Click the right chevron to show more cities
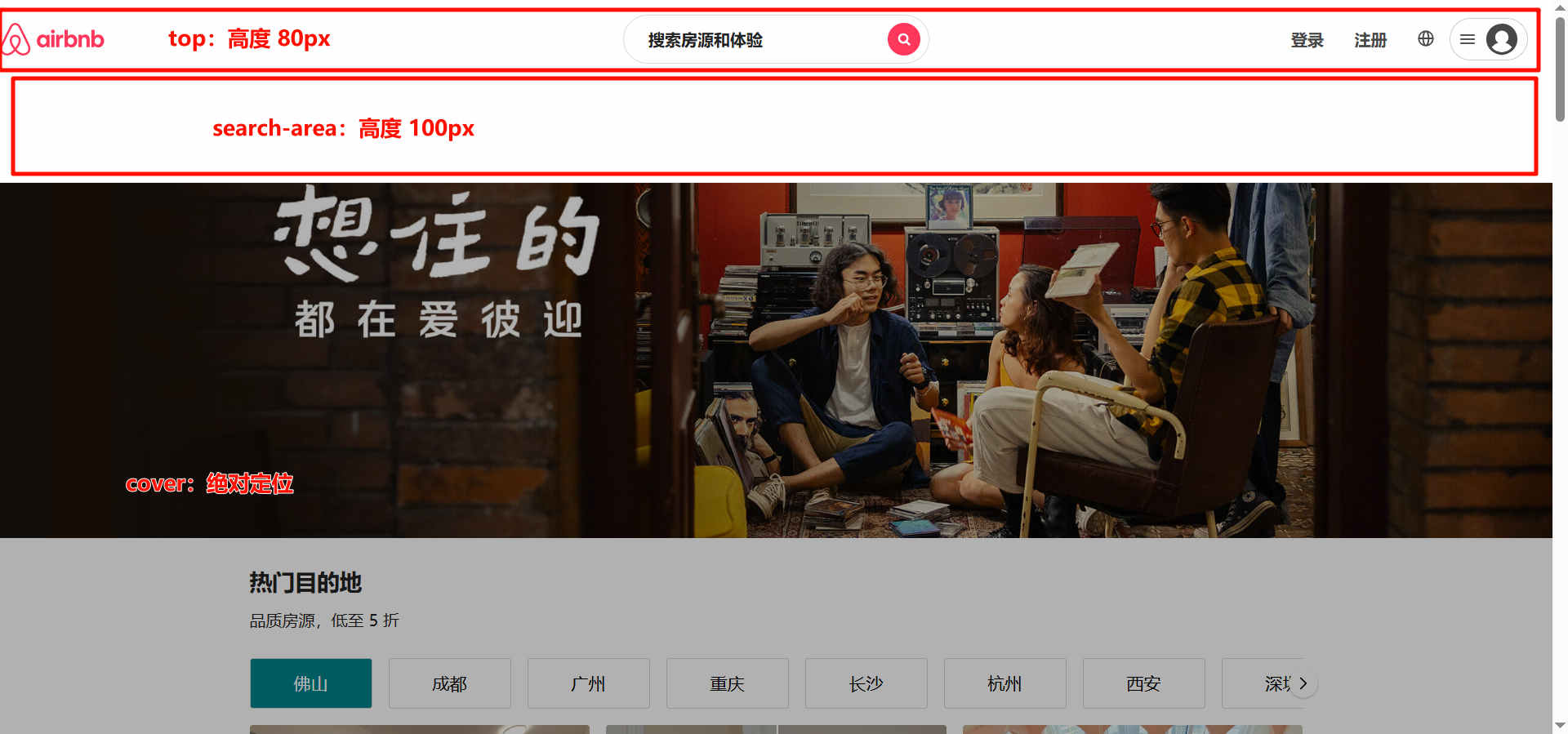 pos(1303,683)
